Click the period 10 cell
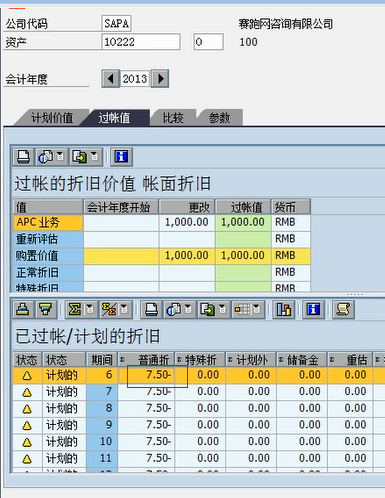Image resolution: width=385 pixels, height=498 pixels. [102, 442]
